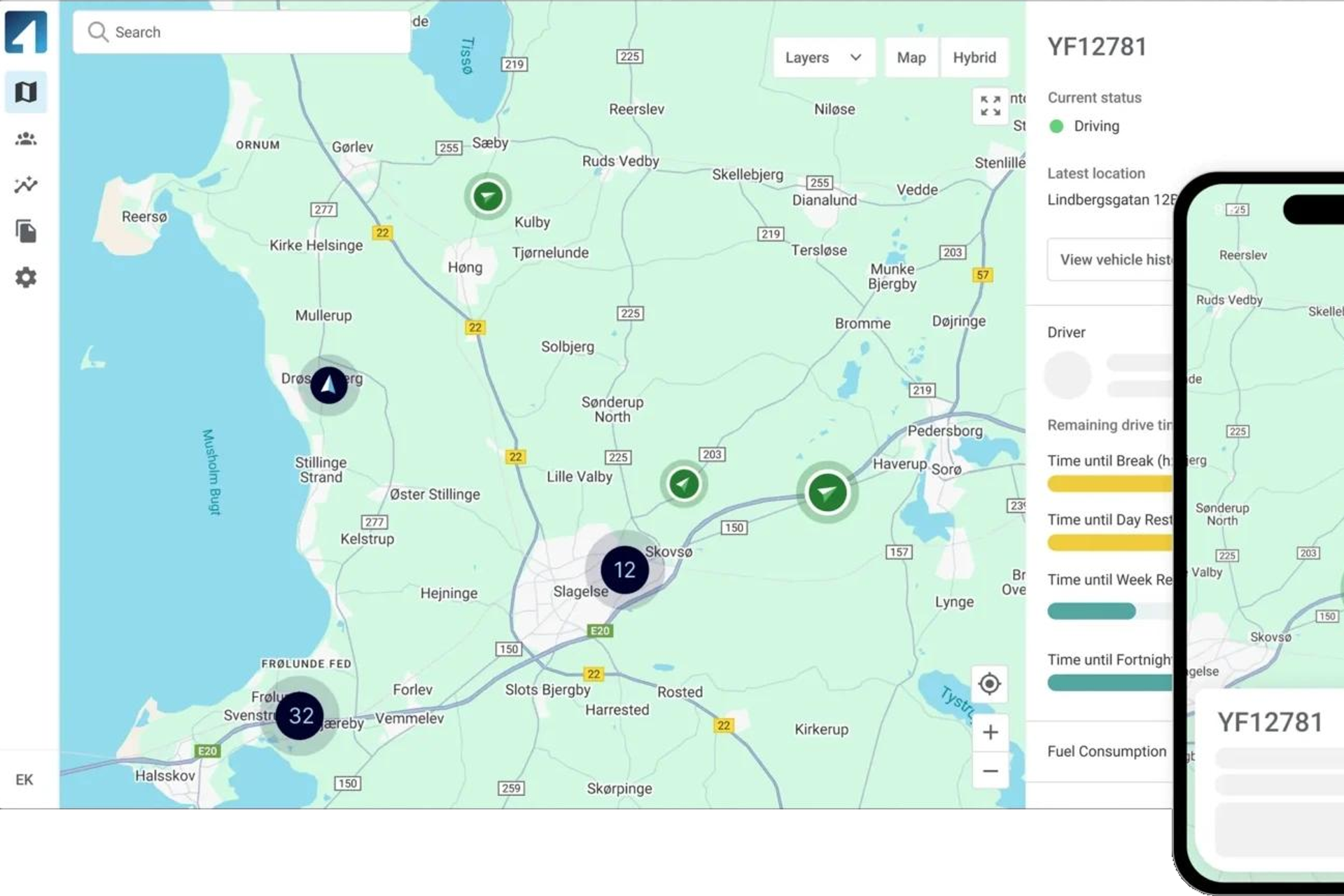Open the cluster of 12 vehicles at Slagelse
Image resolution: width=1344 pixels, height=896 pixels.
(624, 569)
